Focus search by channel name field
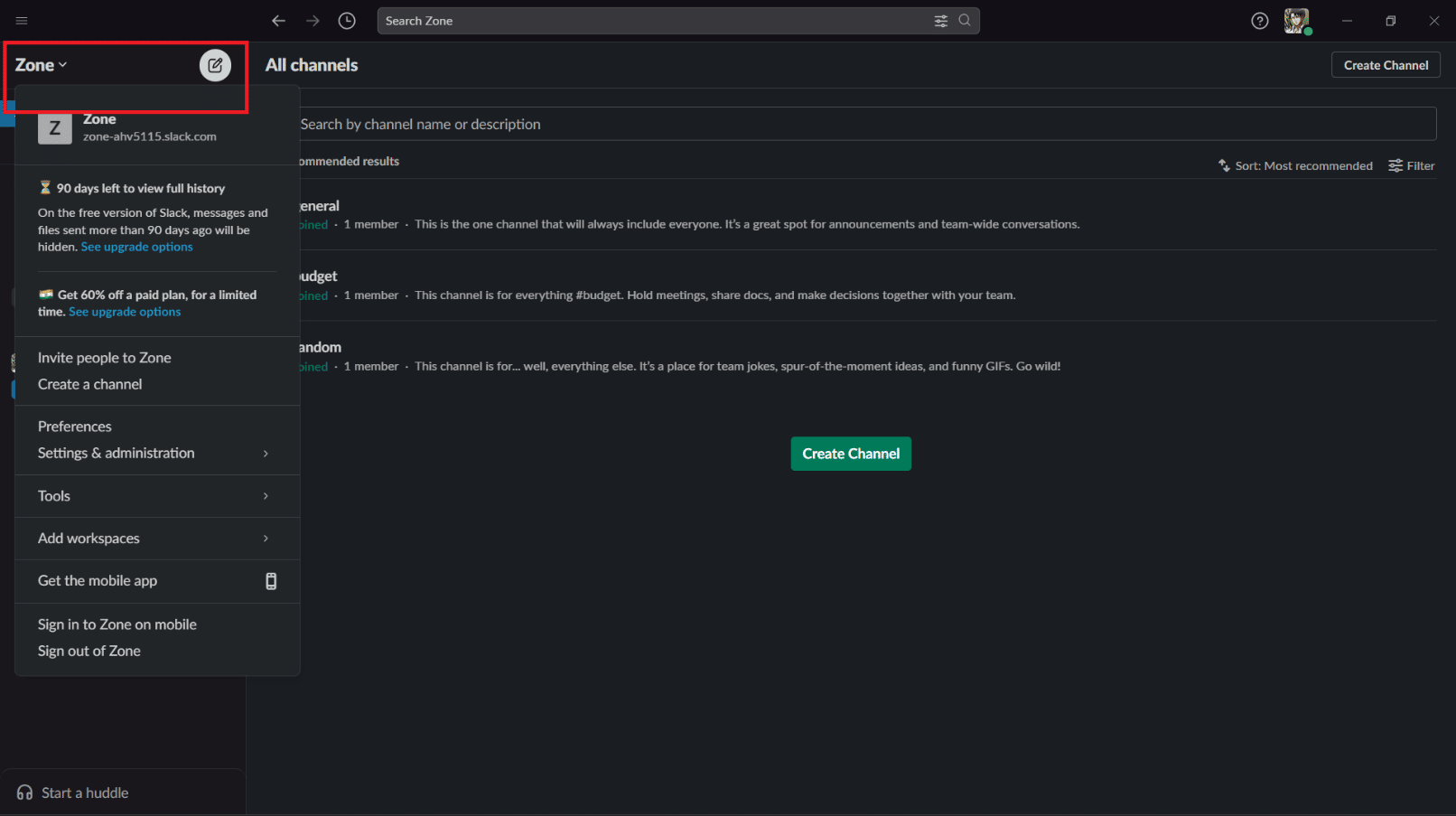The height and width of the screenshot is (816, 1456). (x=866, y=124)
